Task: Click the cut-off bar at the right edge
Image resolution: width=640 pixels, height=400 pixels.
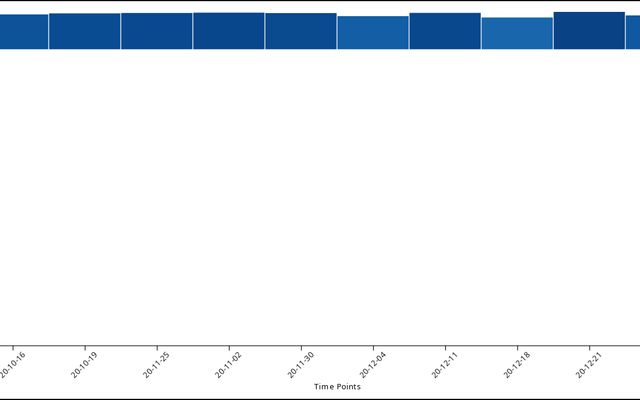Action: click(632, 32)
